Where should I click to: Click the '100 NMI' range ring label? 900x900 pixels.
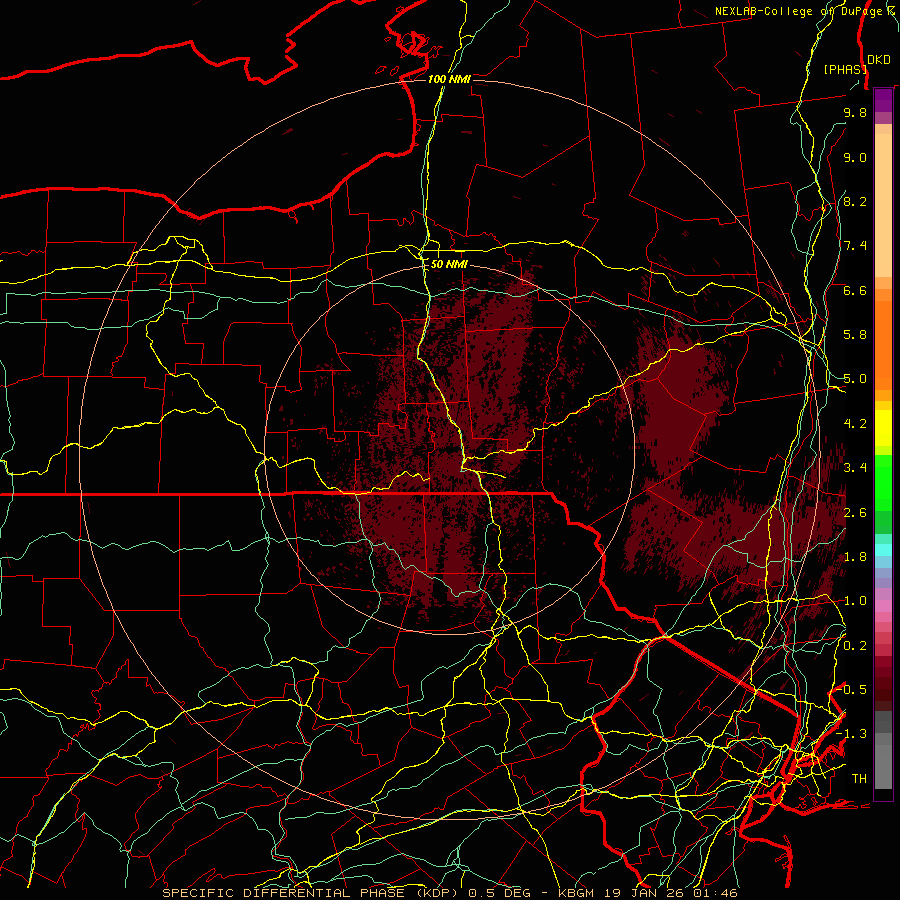pyautogui.click(x=449, y=79)
